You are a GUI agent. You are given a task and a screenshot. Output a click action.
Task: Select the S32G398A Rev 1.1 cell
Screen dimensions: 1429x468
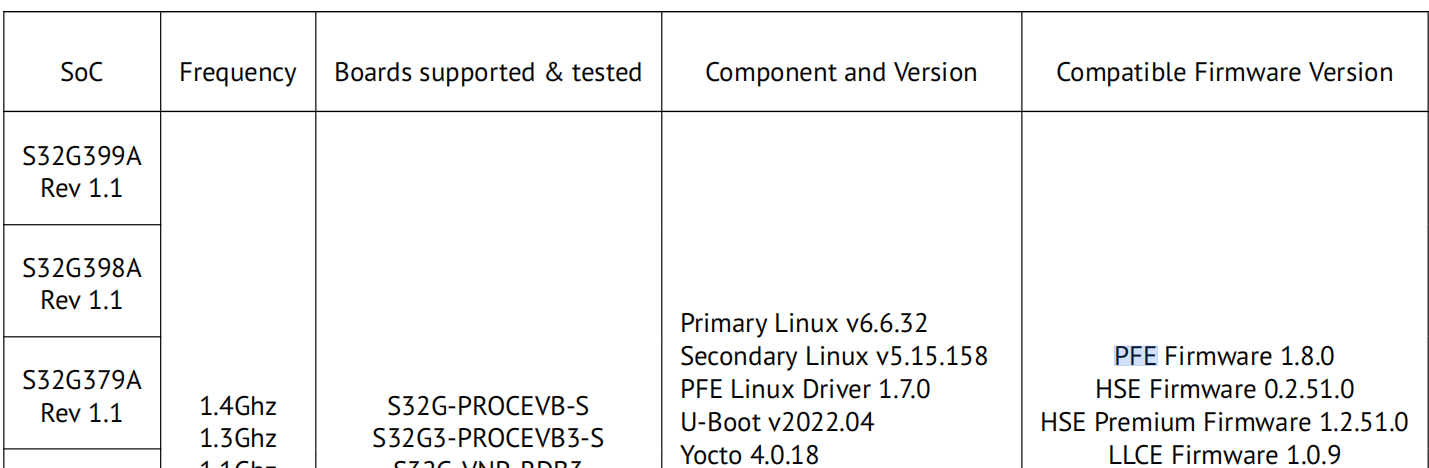pos(82,283)
